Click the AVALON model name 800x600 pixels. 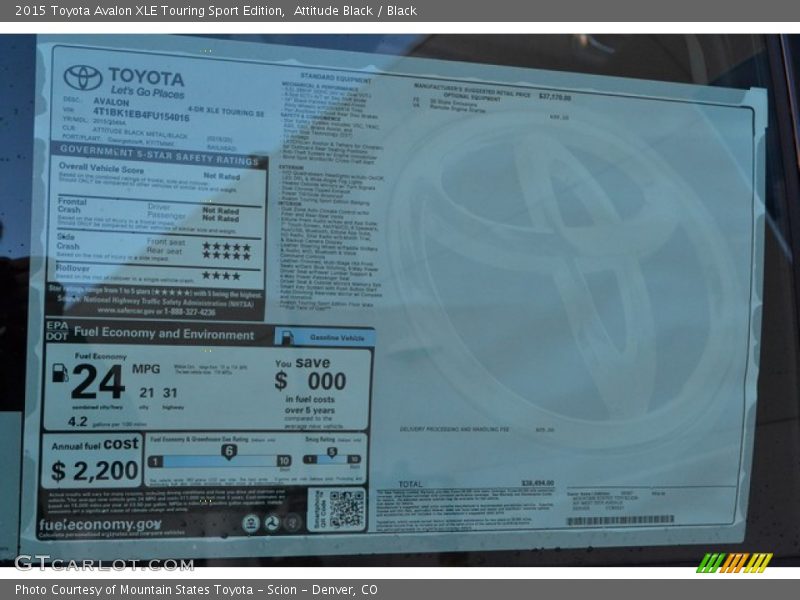[x=111, y=102]
